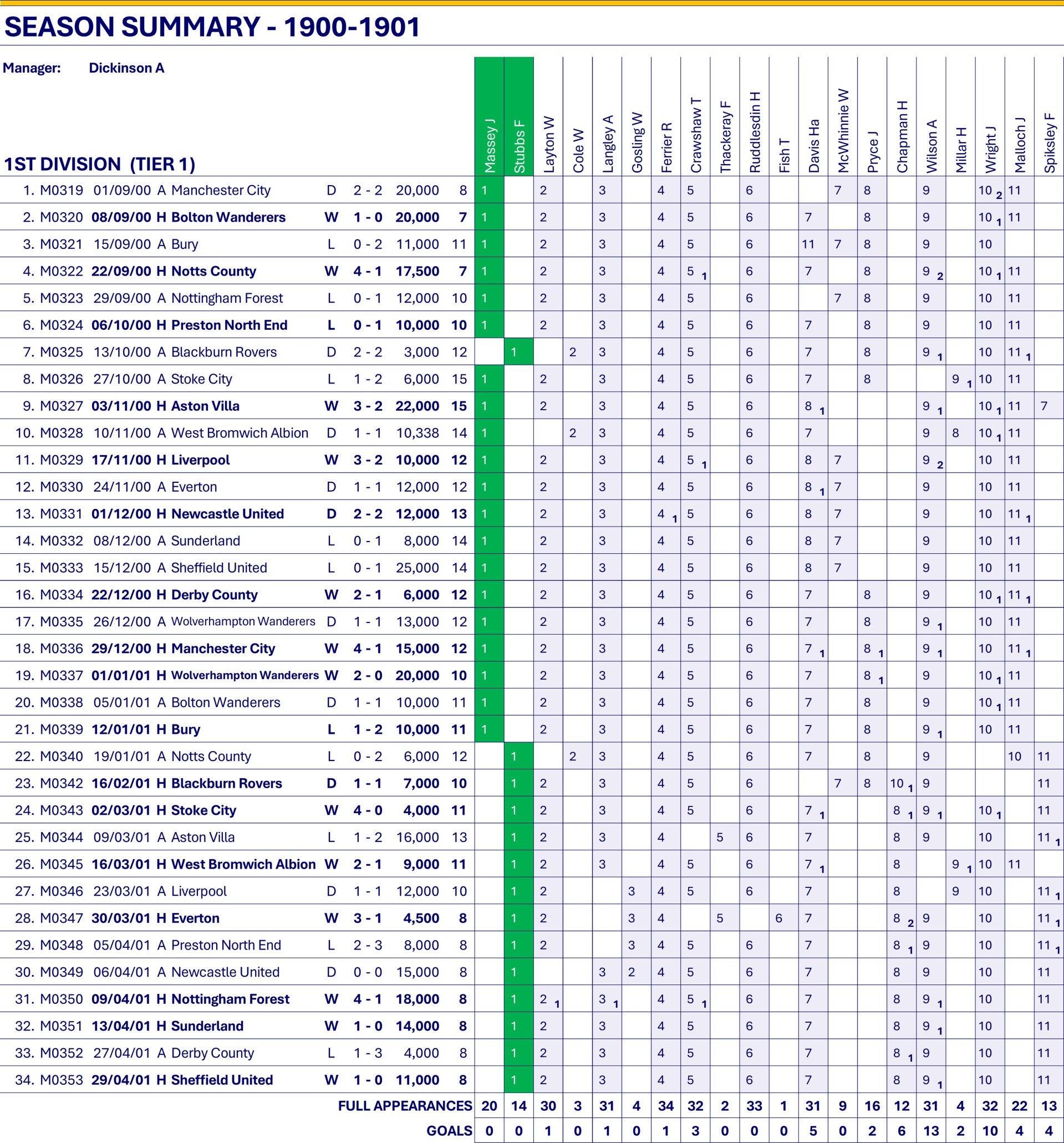Screen dimensions: 1064x1143
Task: Open the Bolton Wanderers home match row
Action: [x=237, y=217]
